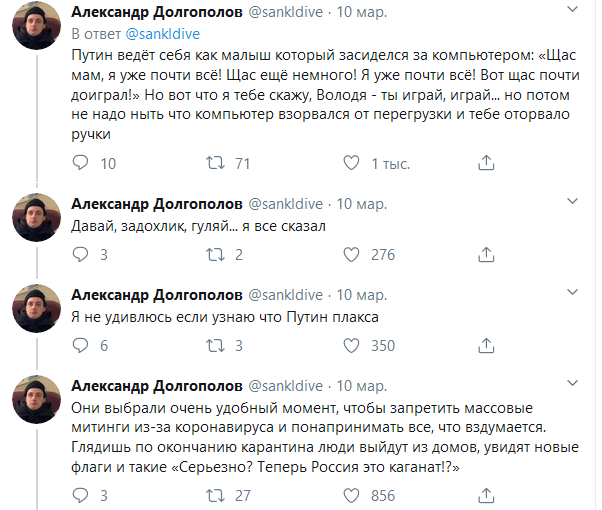Share the first tweet about Путин and компьютер
Image resolution: width=602 pixels, height=510 pixels.
pos(487,163)
